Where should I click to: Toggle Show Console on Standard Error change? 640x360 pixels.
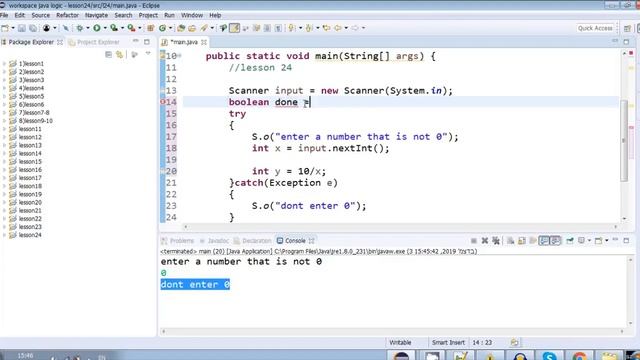[556, 241]
